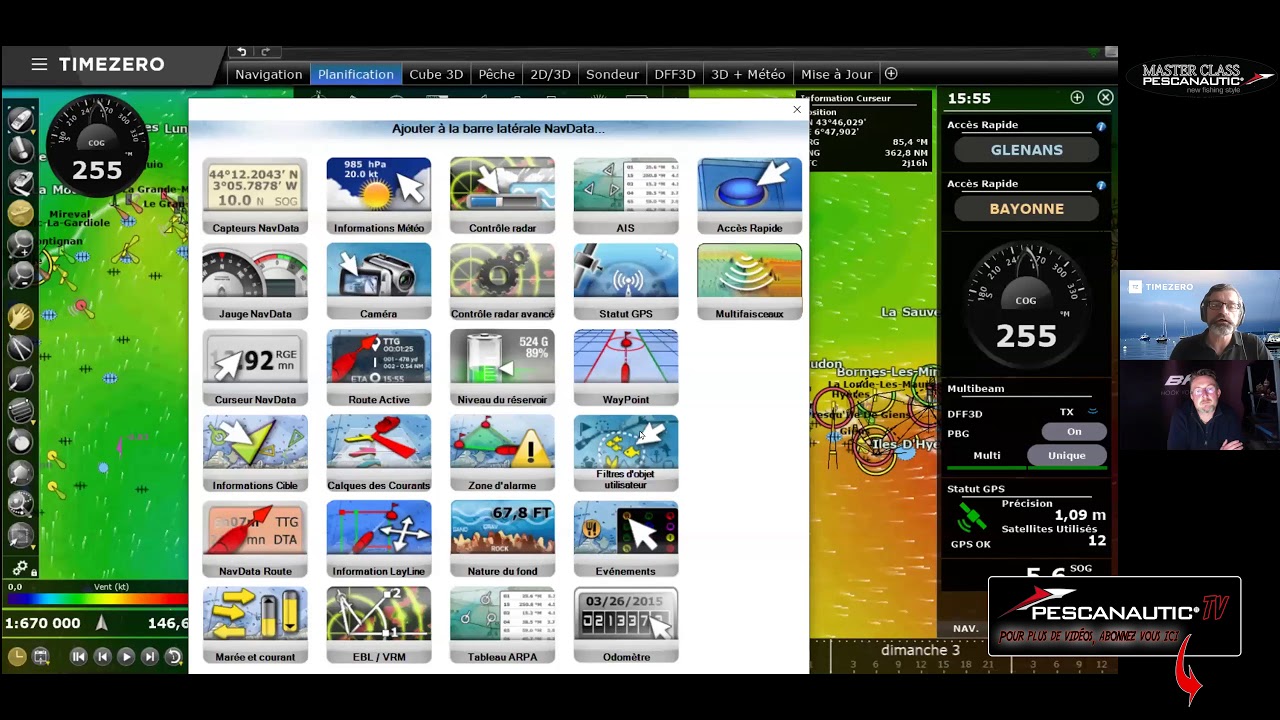Jump timeline to the start
This screenshot has height=720, width=1280.
click(78, 657)
